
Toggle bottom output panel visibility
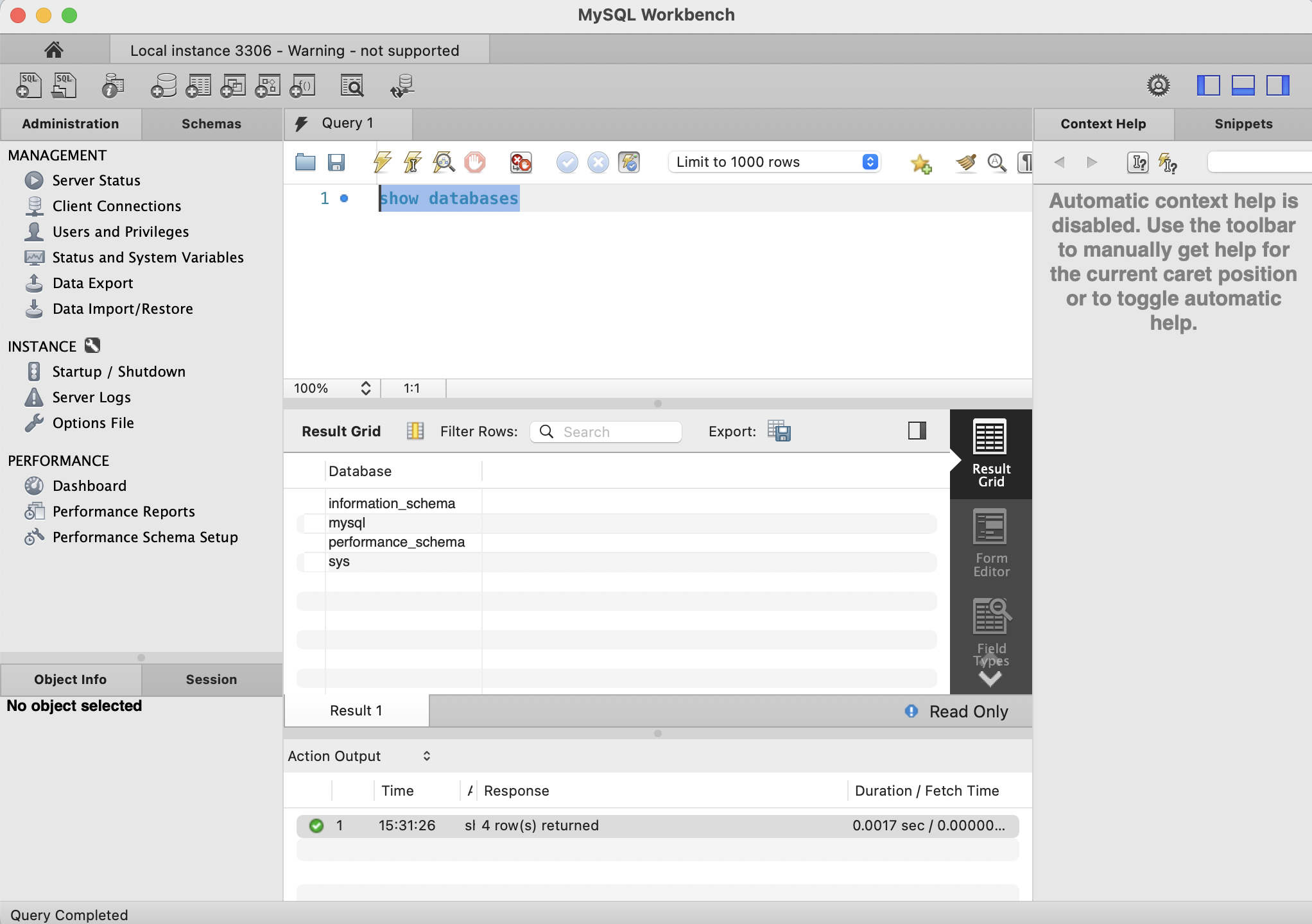coord(1243,85)
